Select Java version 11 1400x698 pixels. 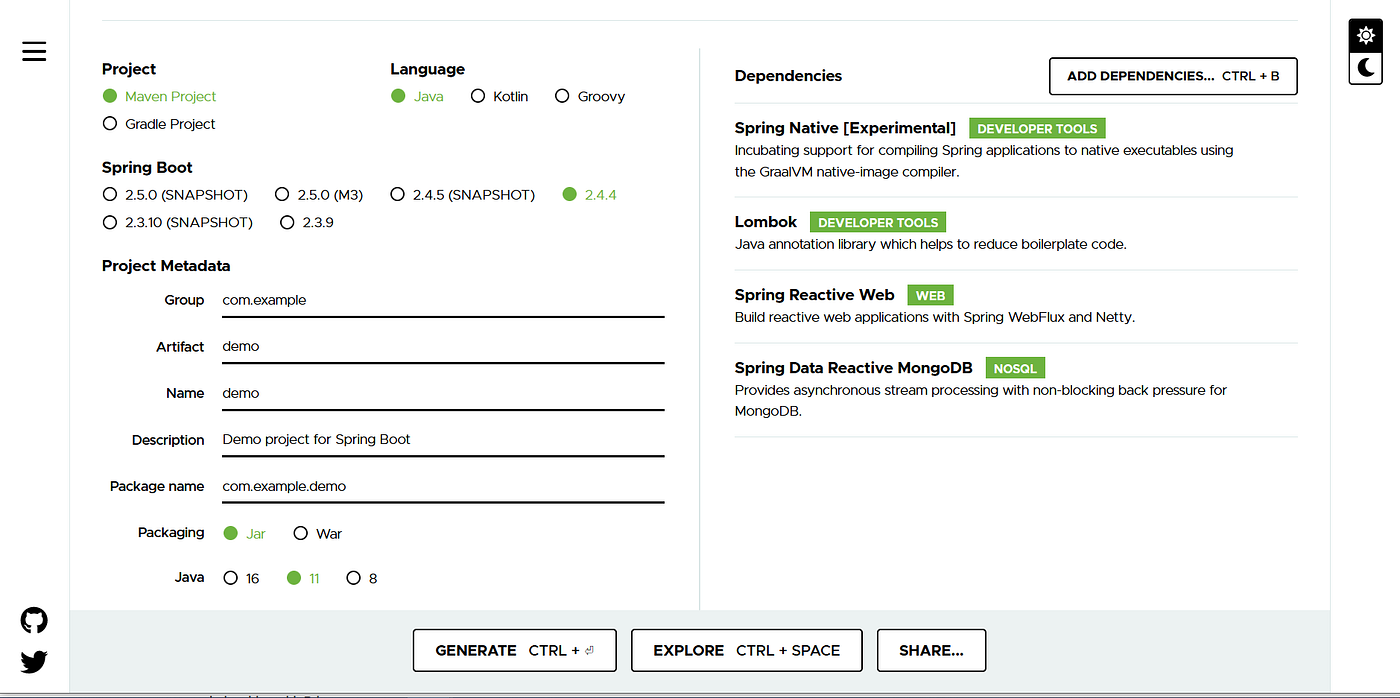tap(303, 578)
